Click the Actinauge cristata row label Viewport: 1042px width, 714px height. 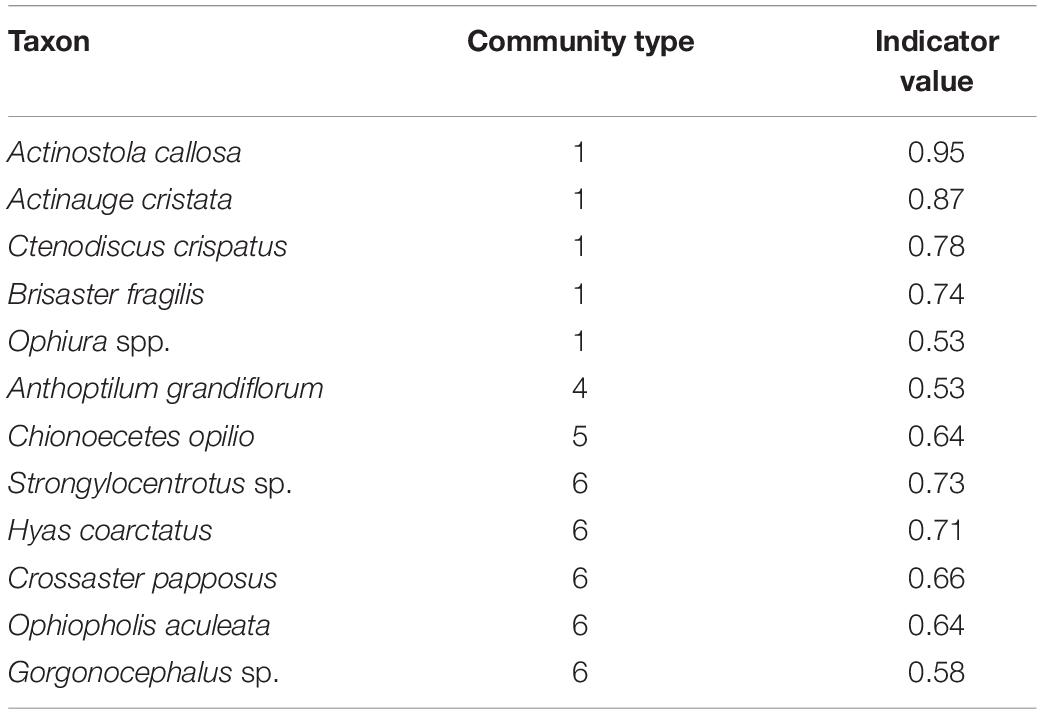[x=119, y=199]
